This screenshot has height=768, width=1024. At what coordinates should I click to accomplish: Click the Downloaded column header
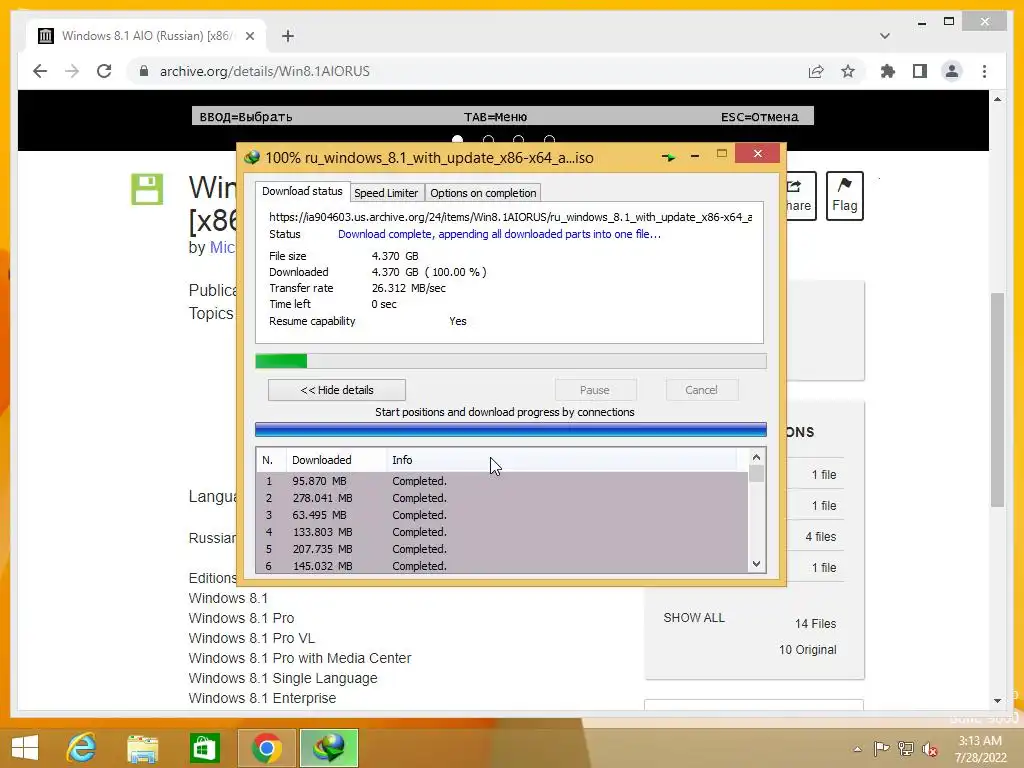point(336,460)
